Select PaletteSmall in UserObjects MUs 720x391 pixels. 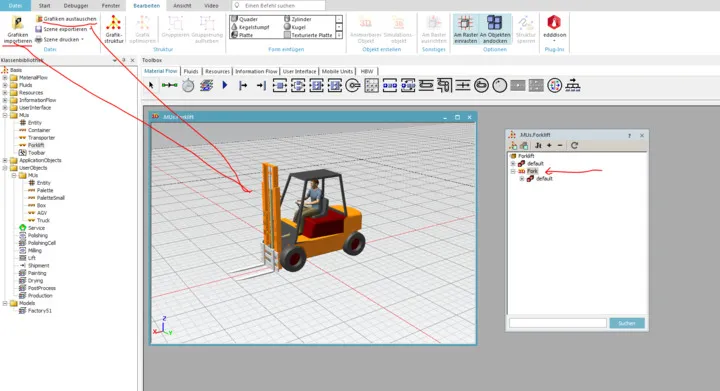(x=51, y=198)
